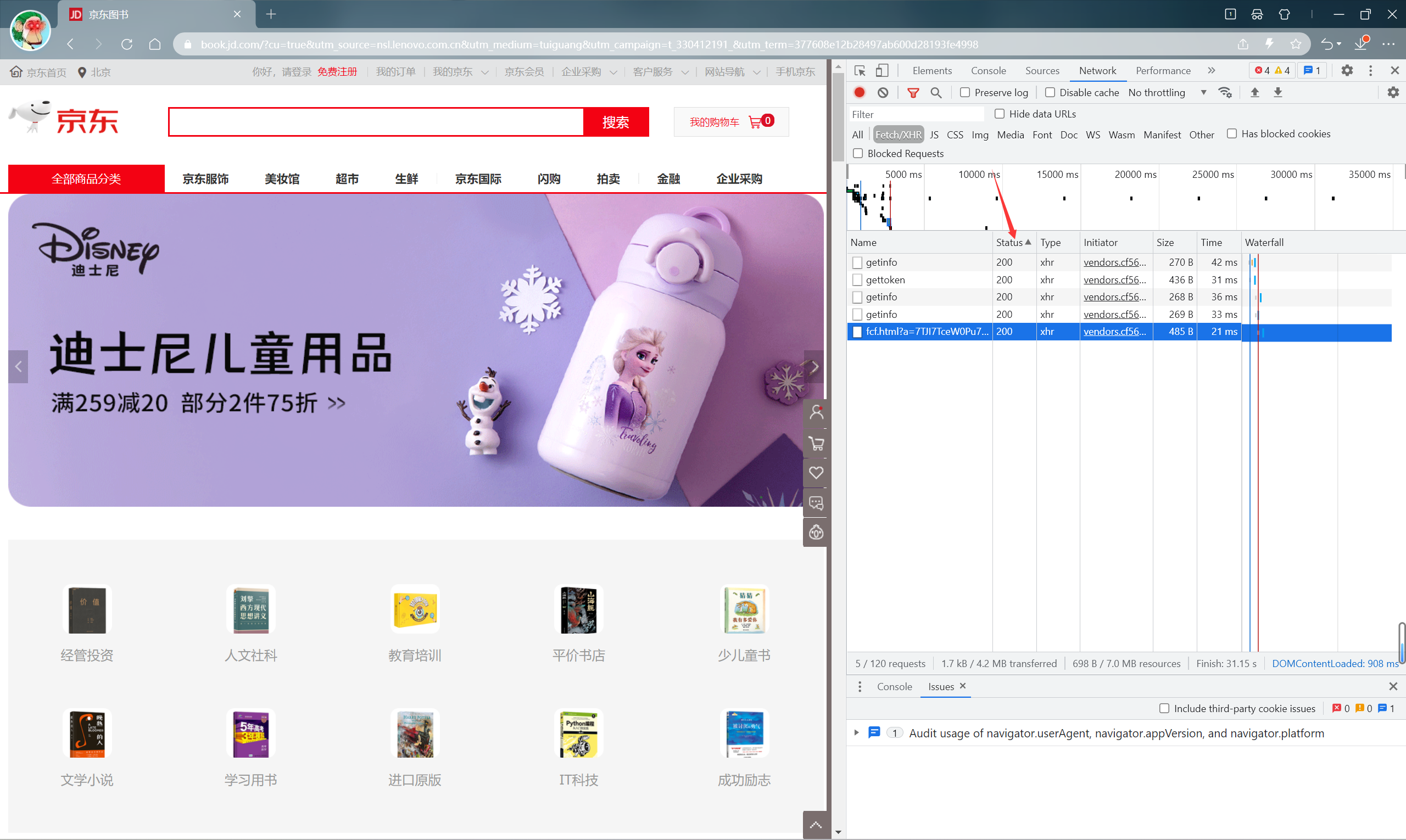The width and height of the screenshot is (1406, 840).
Task: Click the JD search input field
Action: (376, 122)
